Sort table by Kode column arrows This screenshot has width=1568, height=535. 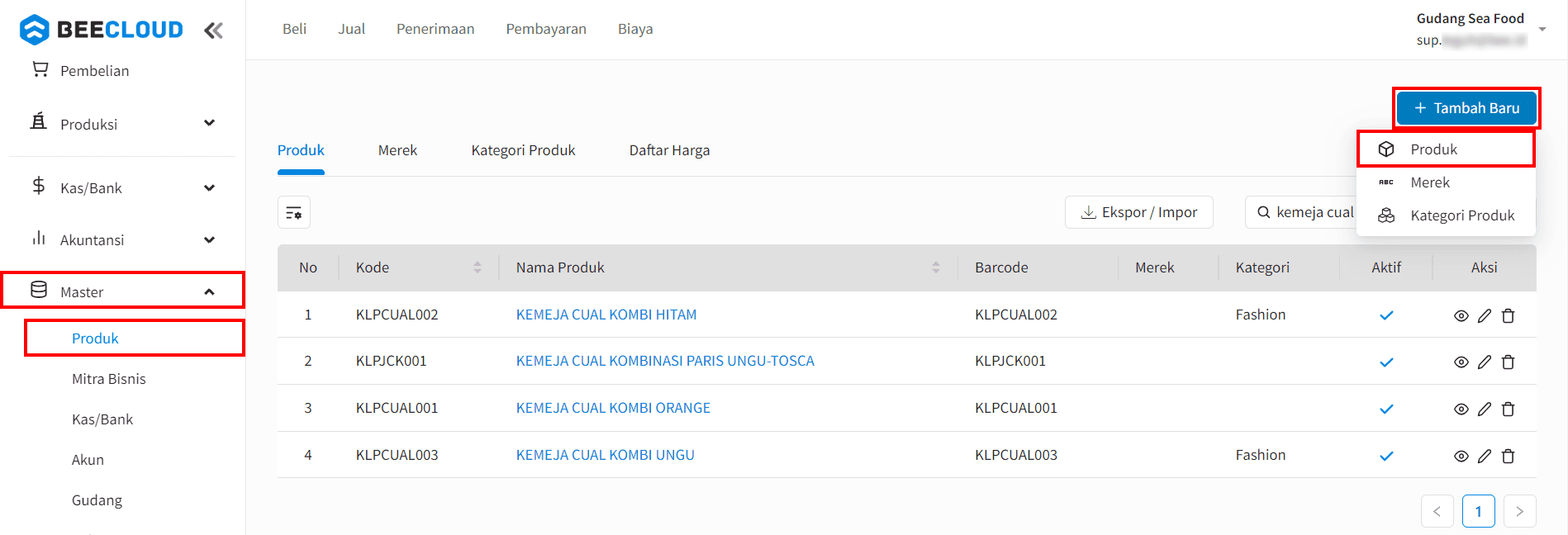coord(478,267)
